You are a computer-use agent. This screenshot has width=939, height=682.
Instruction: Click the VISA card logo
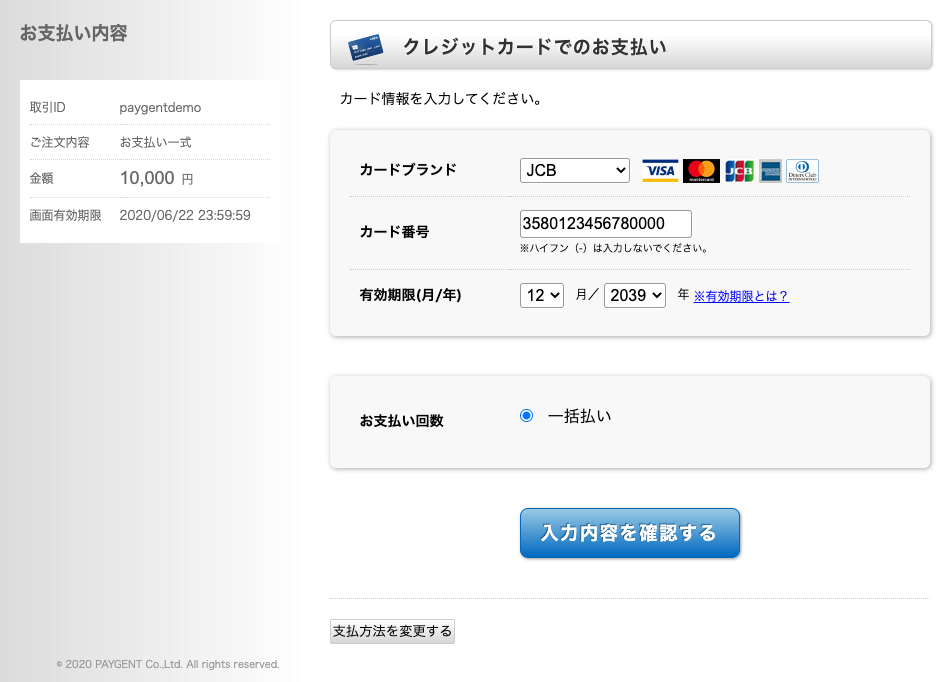pos(660,171)
